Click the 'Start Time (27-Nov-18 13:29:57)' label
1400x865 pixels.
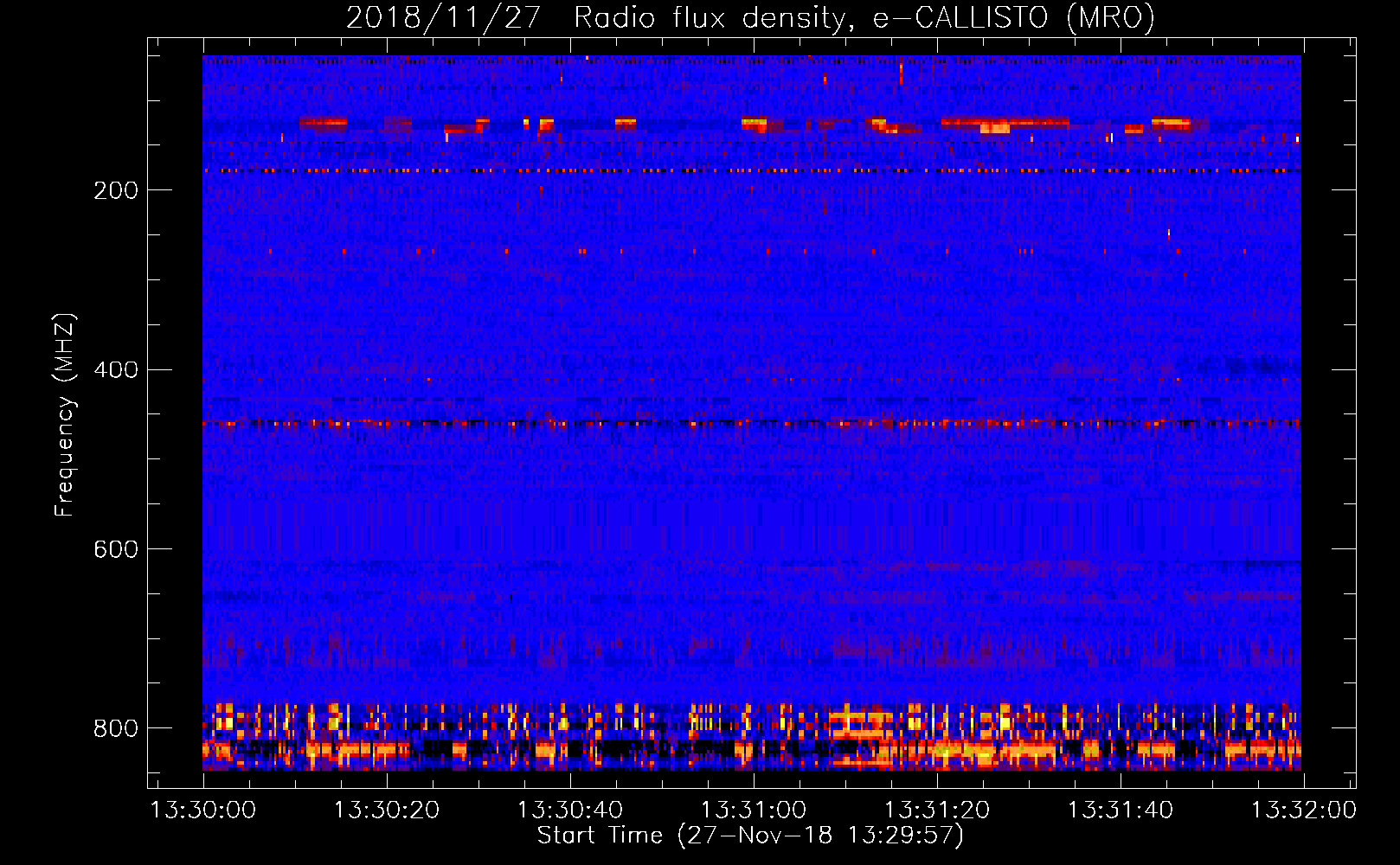pyautogui.click(x=750, y=836)
